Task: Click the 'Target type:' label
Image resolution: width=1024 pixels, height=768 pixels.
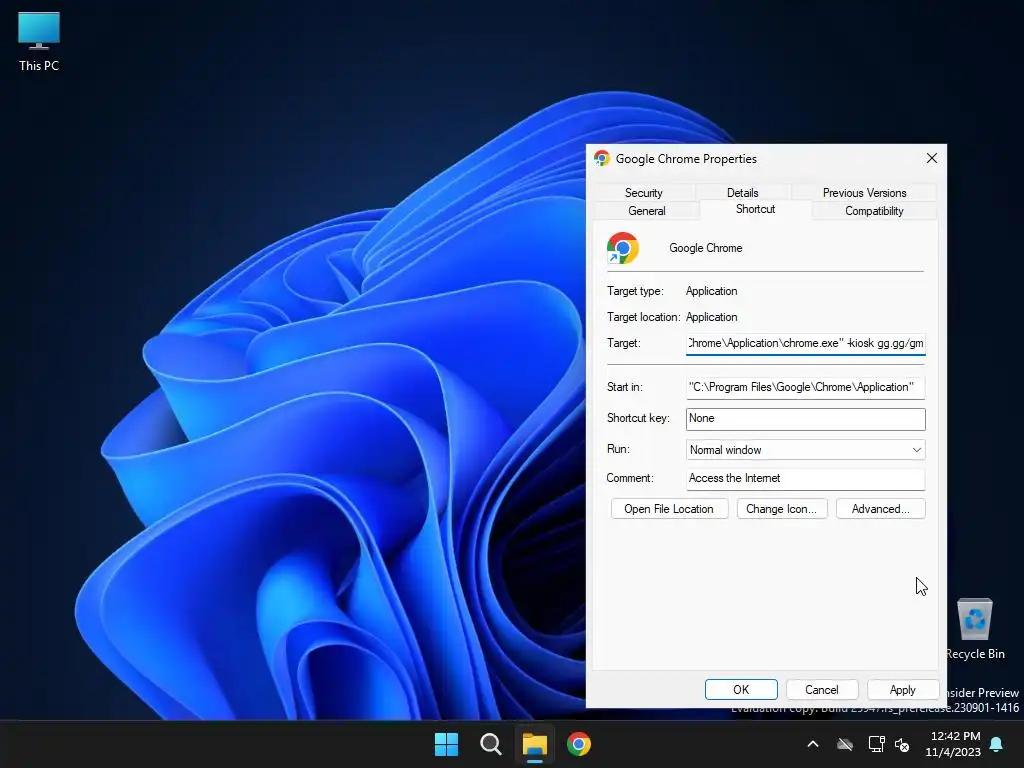Action: 635,291
